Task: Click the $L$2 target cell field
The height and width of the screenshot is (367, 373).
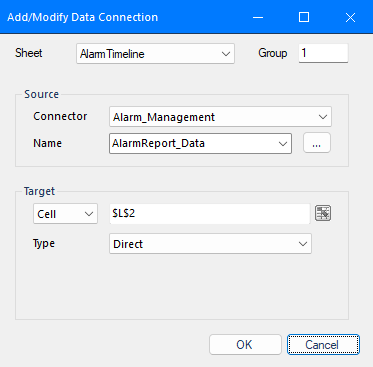Action: (210, 213)
